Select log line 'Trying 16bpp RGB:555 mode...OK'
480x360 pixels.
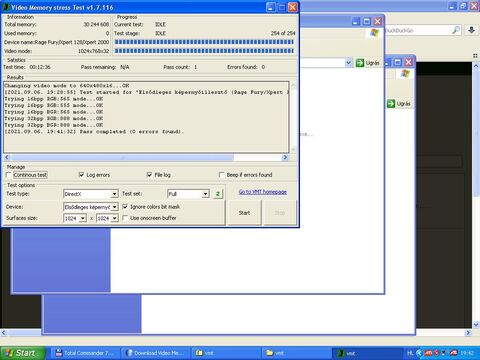click(54, 105)
